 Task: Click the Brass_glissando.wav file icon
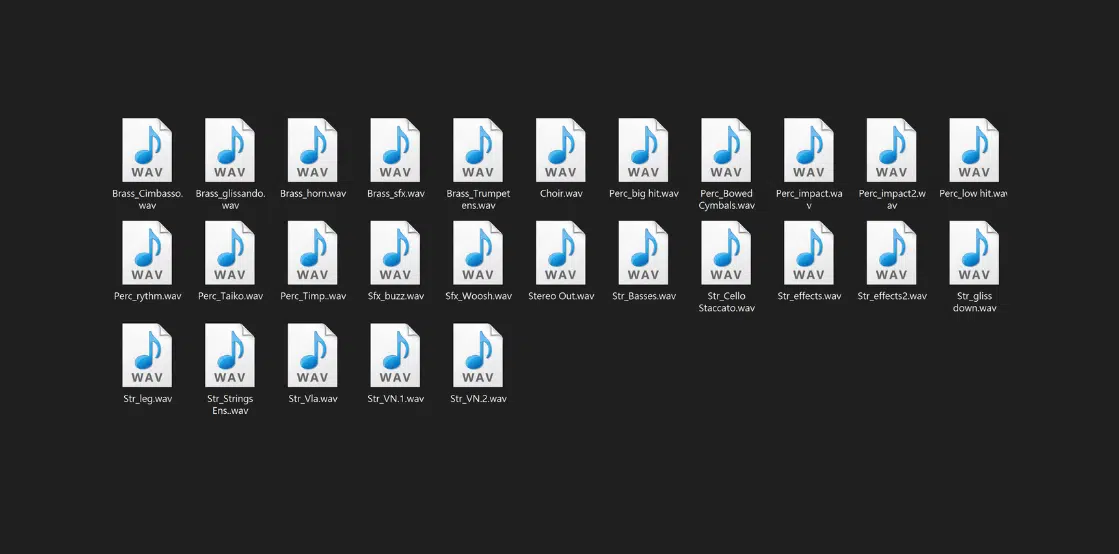[230, 150]
